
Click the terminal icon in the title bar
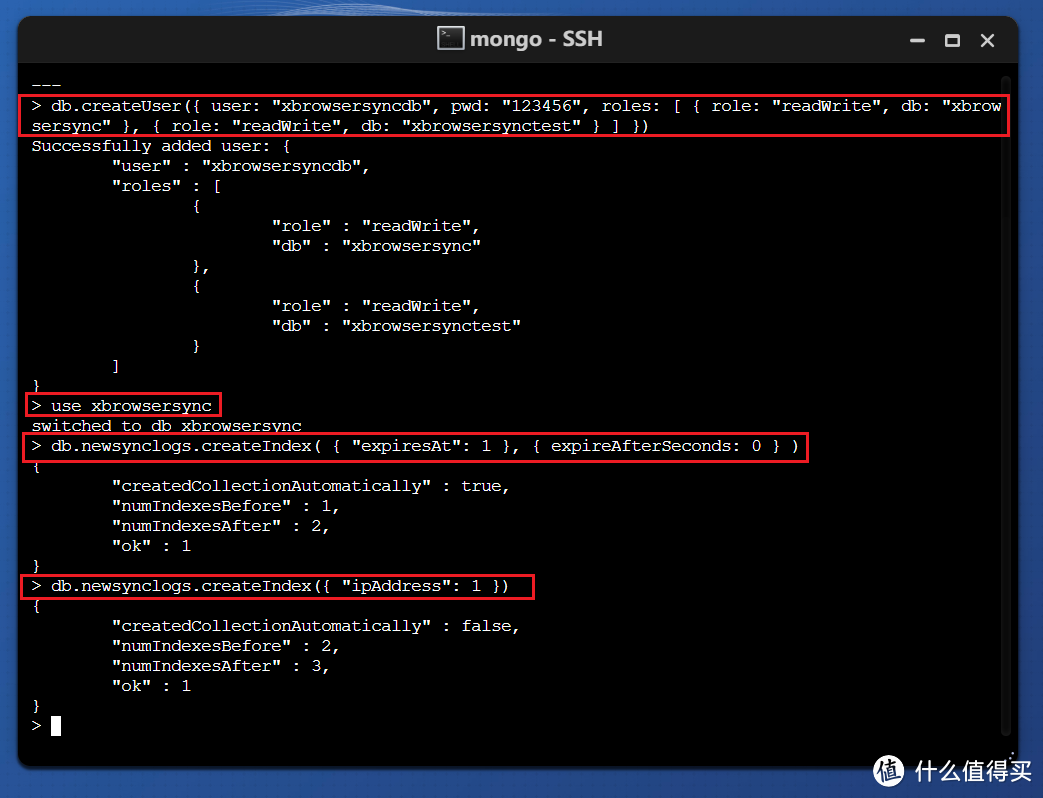click(x=451, y=39)
